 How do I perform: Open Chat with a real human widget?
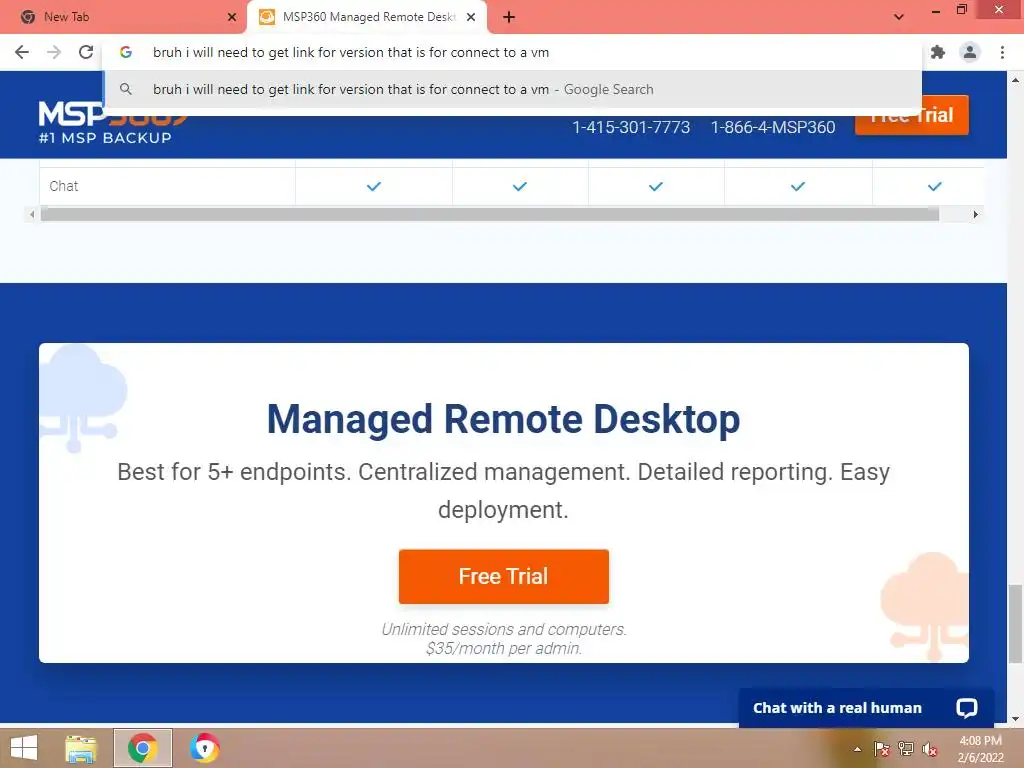tap(866, 708)
